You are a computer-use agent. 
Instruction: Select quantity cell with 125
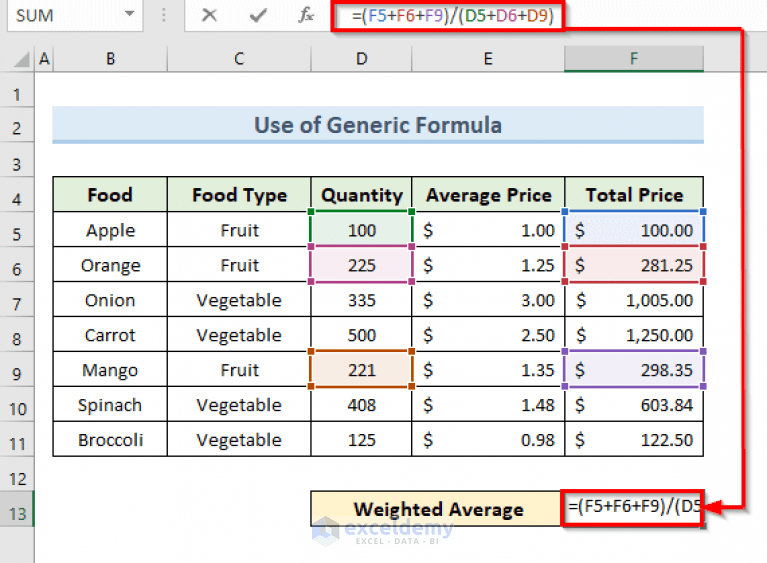361,439
